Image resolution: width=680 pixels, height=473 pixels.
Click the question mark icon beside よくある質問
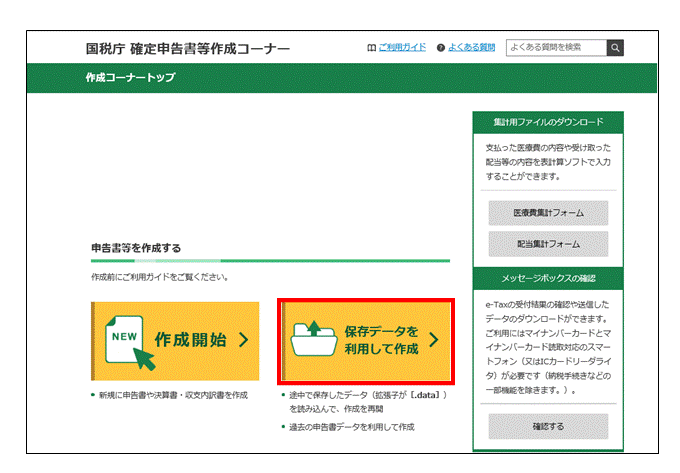click(441, 47)
